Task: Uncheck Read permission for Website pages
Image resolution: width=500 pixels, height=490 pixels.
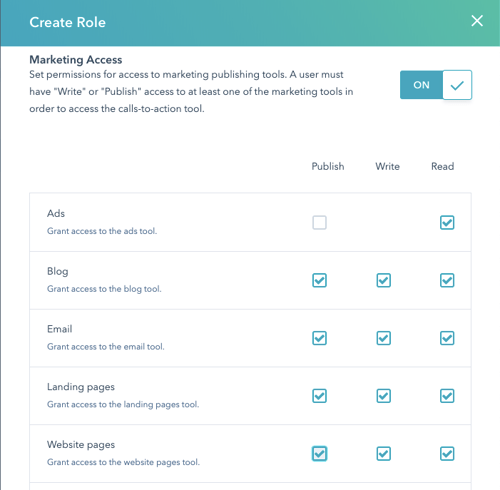Action: pos(447,454)
